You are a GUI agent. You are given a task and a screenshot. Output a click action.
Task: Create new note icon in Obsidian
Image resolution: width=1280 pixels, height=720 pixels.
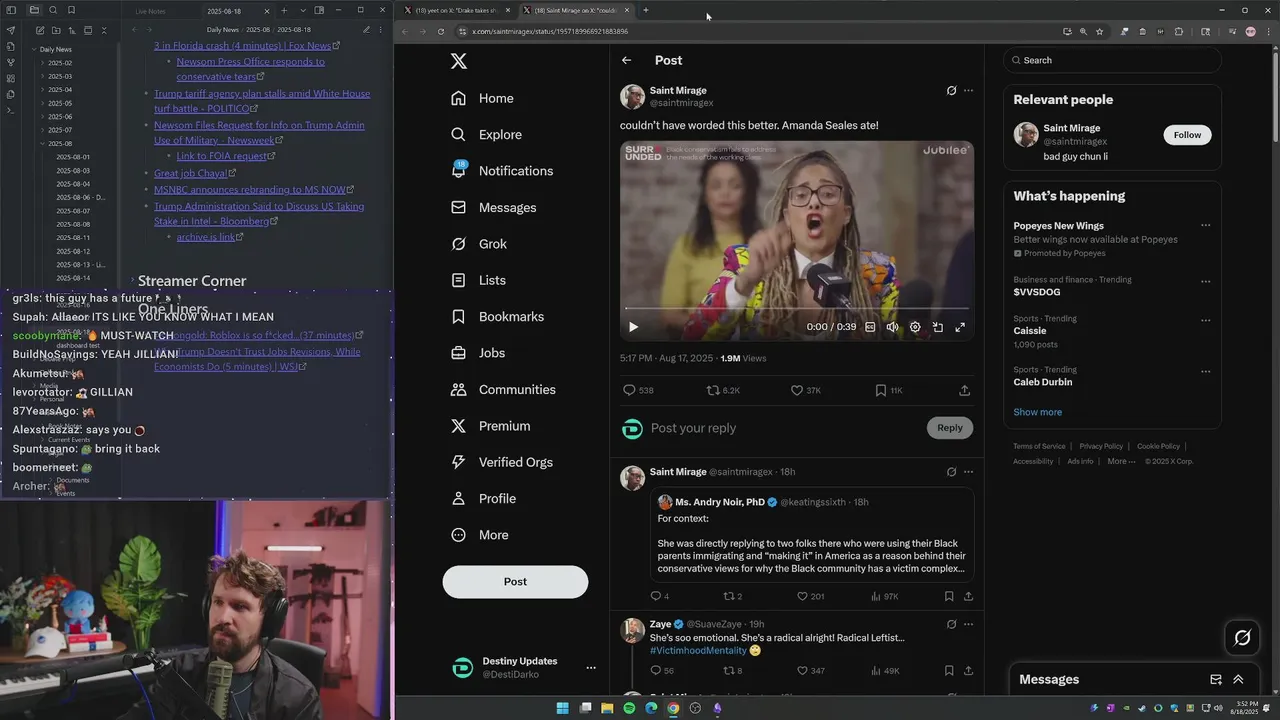39,30
